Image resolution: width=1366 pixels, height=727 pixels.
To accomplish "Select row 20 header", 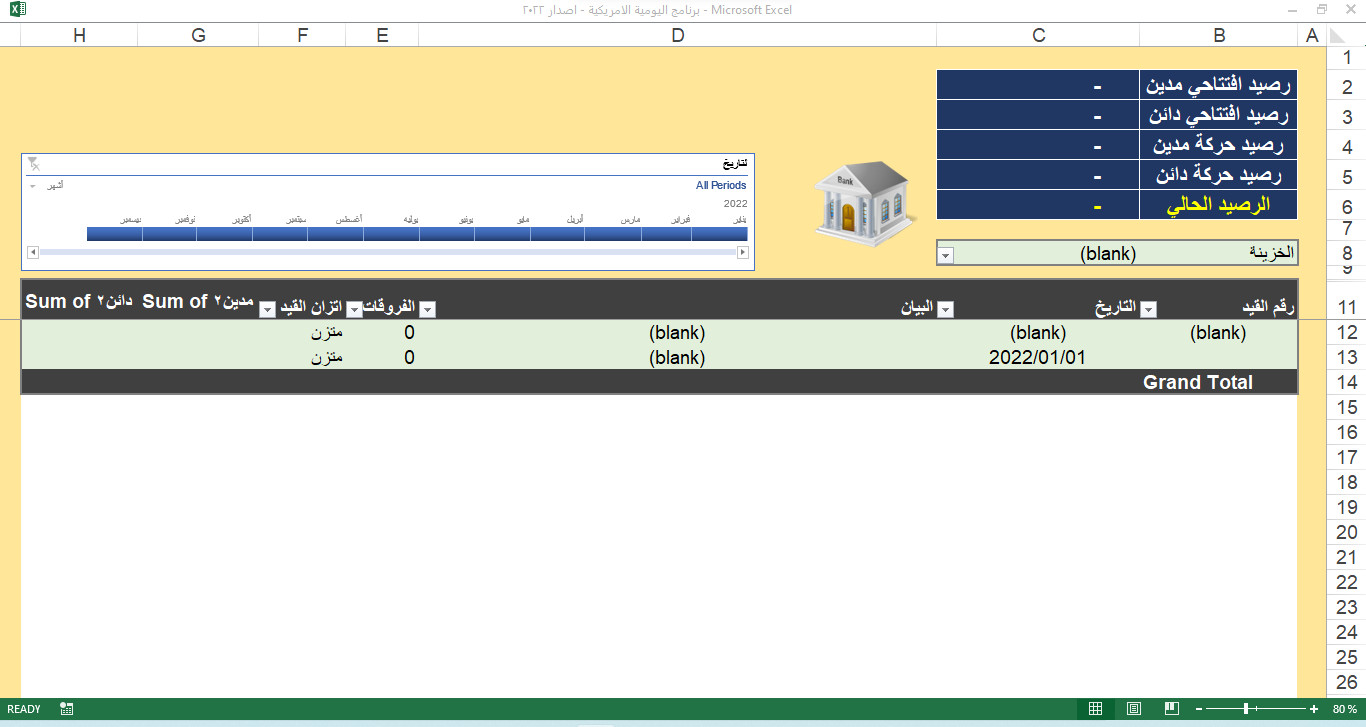I will pyautogui.click(x=1346, y=533).
